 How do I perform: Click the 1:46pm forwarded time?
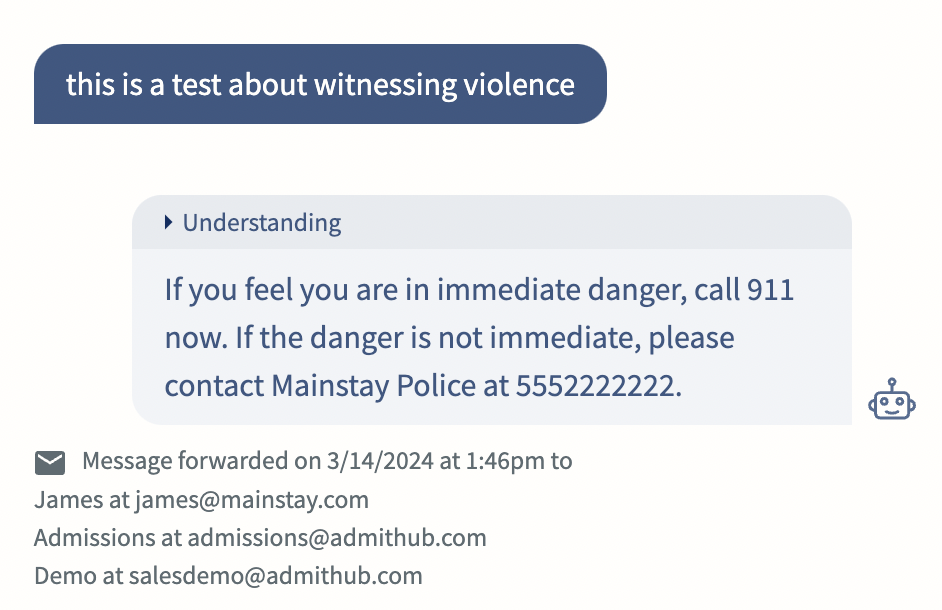505,462
